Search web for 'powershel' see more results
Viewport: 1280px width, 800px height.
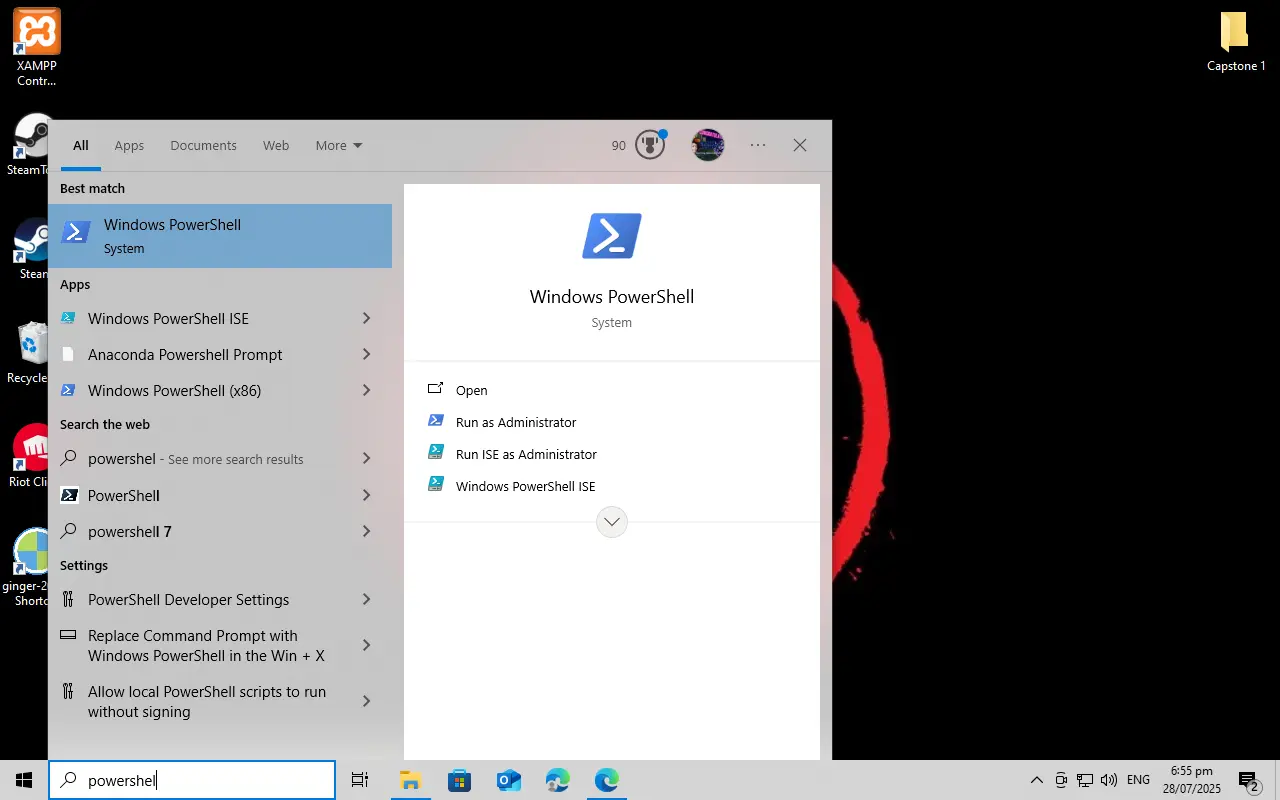pos(196,458)
